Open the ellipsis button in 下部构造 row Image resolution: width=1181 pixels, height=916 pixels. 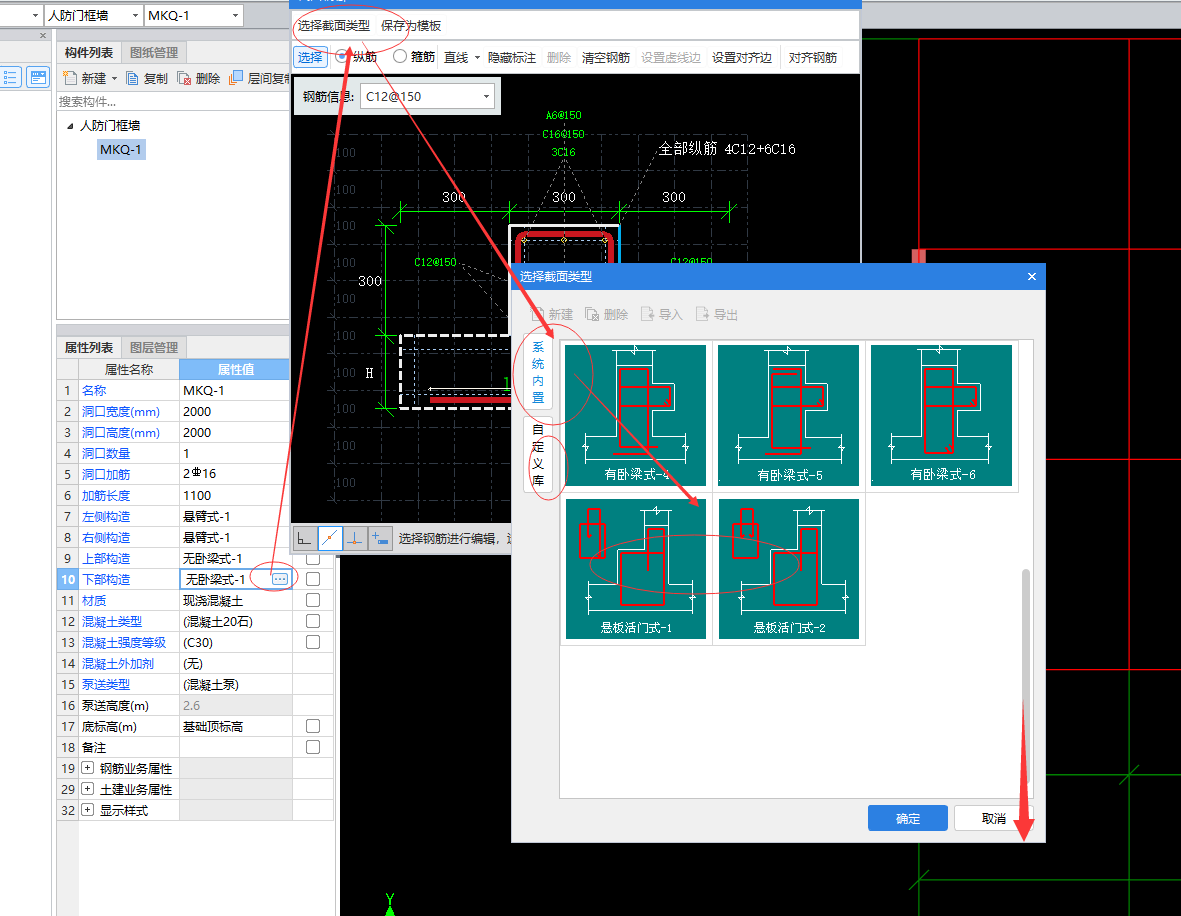(279, 579)
